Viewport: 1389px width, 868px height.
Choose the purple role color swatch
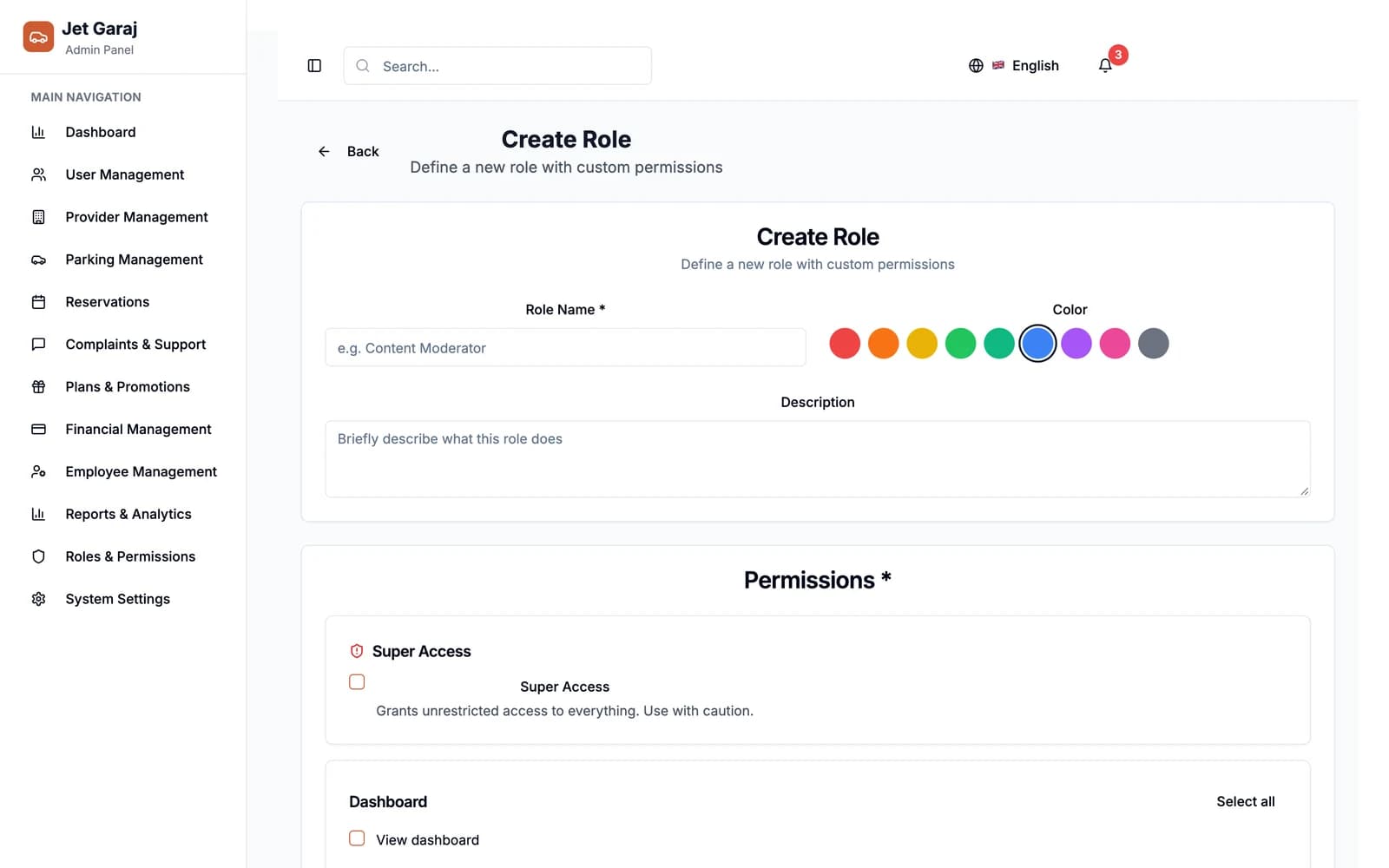(1076, 344)
